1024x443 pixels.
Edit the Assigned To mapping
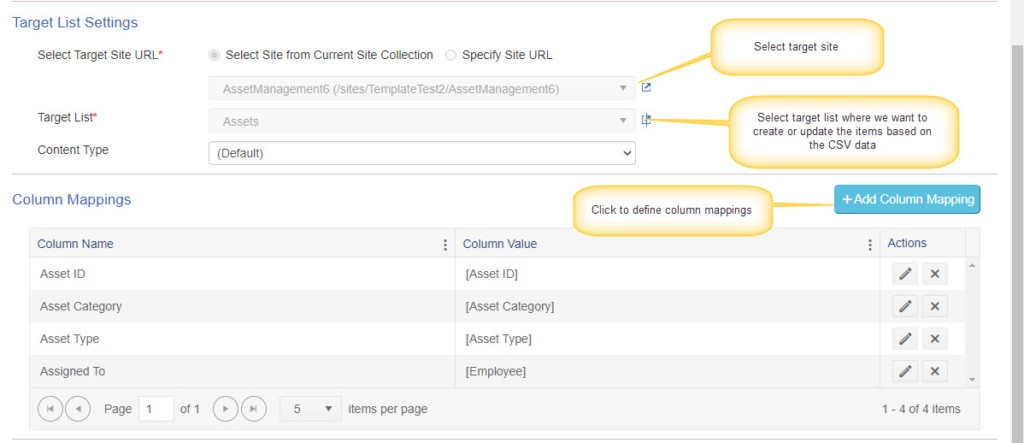(904, 371)
